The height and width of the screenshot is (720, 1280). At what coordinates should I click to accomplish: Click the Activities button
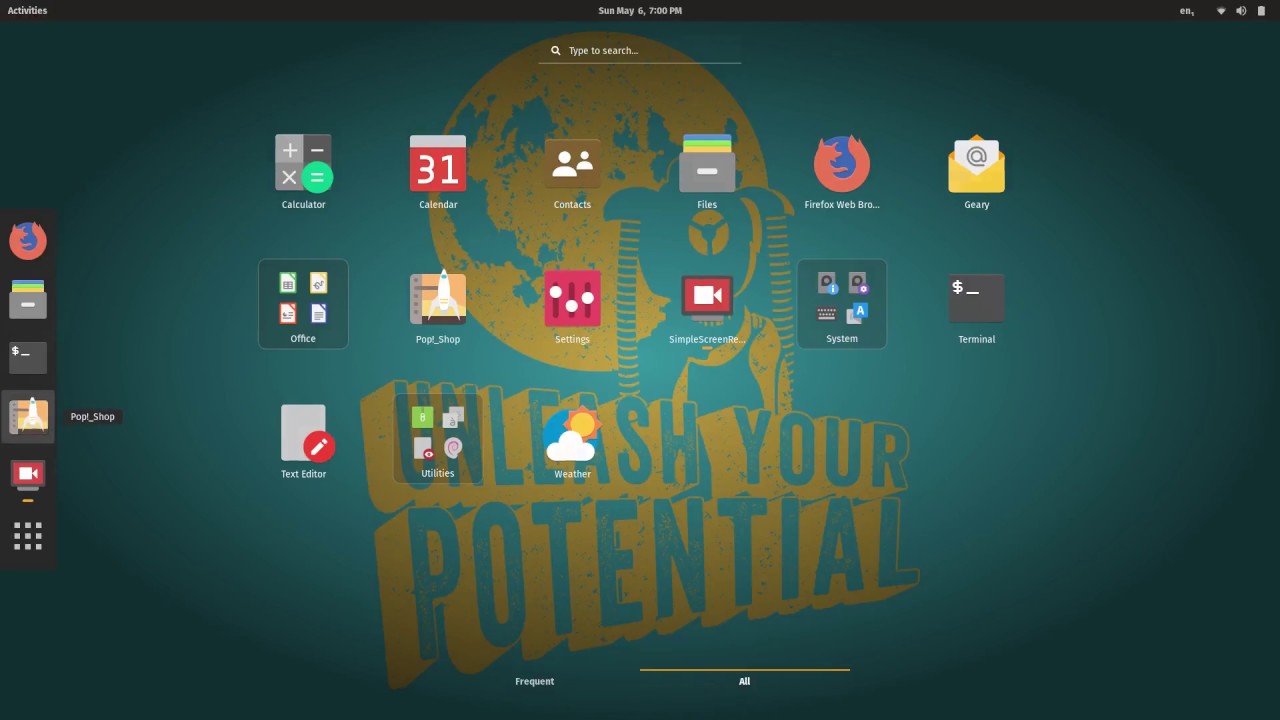(27, 10)
